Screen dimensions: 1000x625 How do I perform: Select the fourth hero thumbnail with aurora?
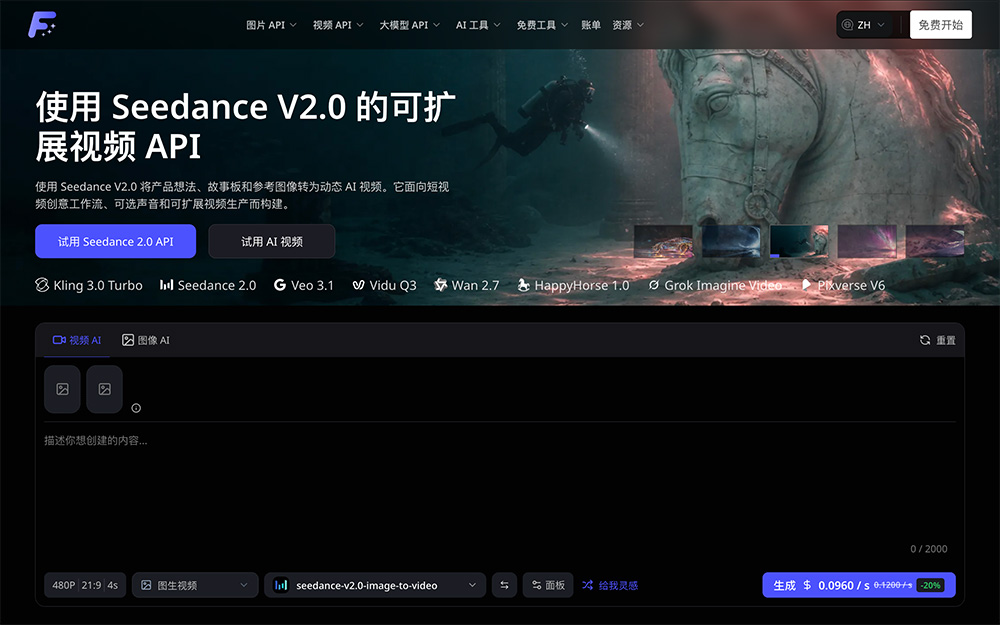coord(867,241)
